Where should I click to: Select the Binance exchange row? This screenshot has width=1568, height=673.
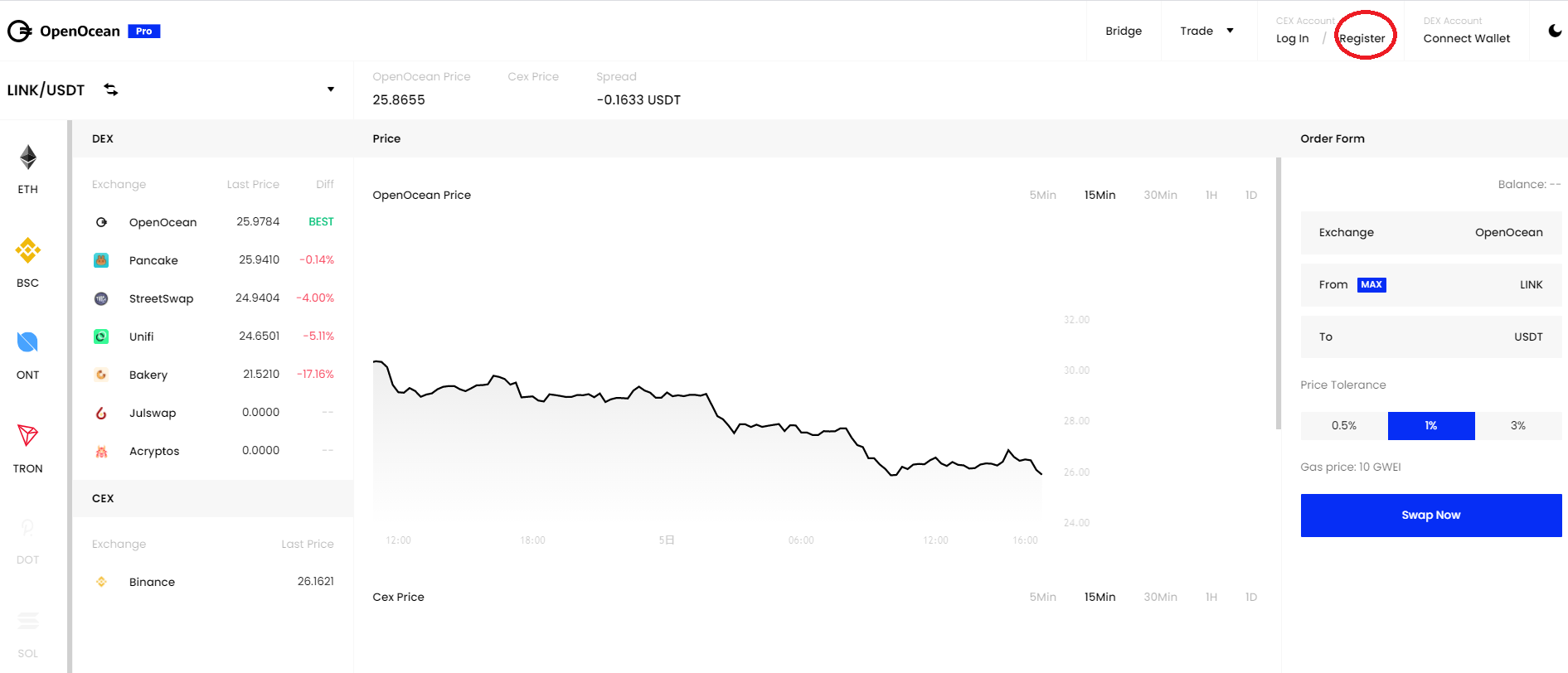213,582
